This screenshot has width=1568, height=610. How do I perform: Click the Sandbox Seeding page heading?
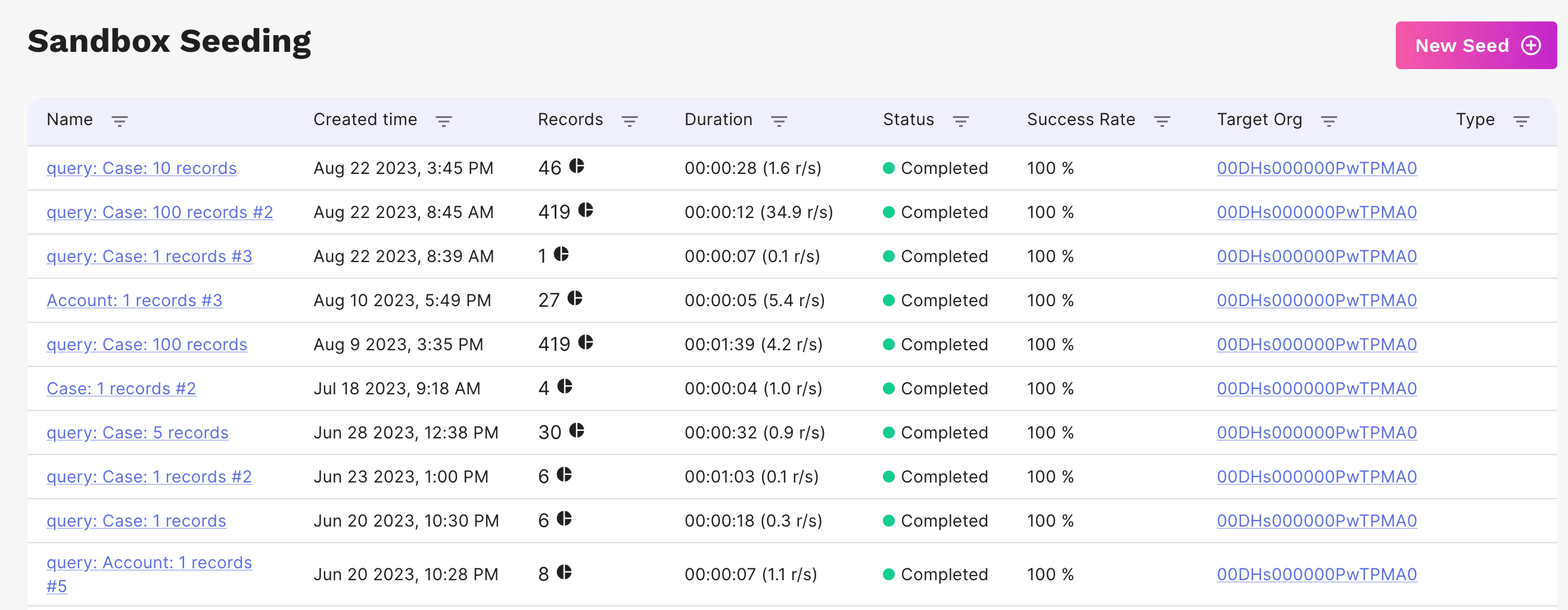click(169, 41)
